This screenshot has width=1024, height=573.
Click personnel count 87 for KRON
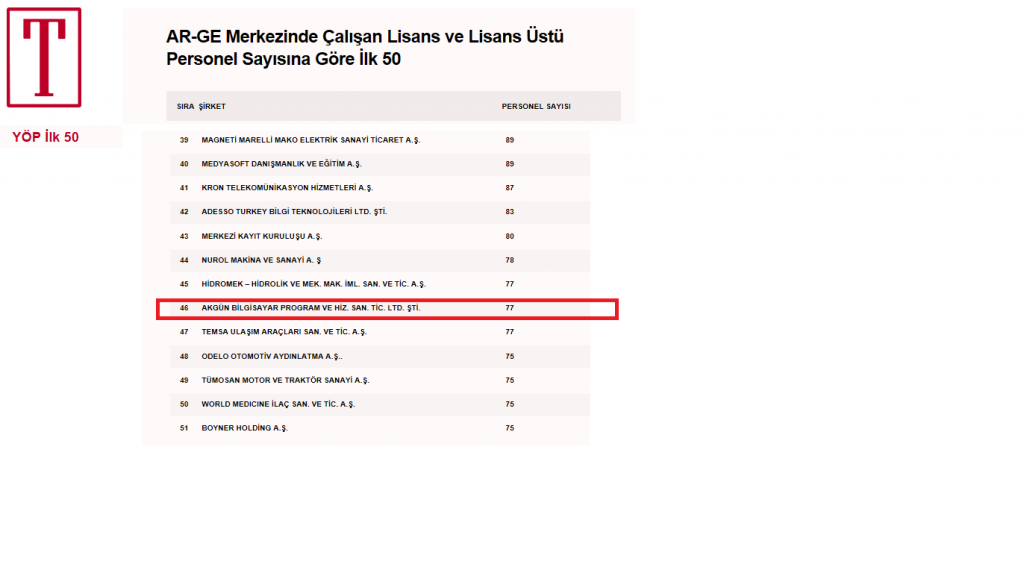(509, 188)
